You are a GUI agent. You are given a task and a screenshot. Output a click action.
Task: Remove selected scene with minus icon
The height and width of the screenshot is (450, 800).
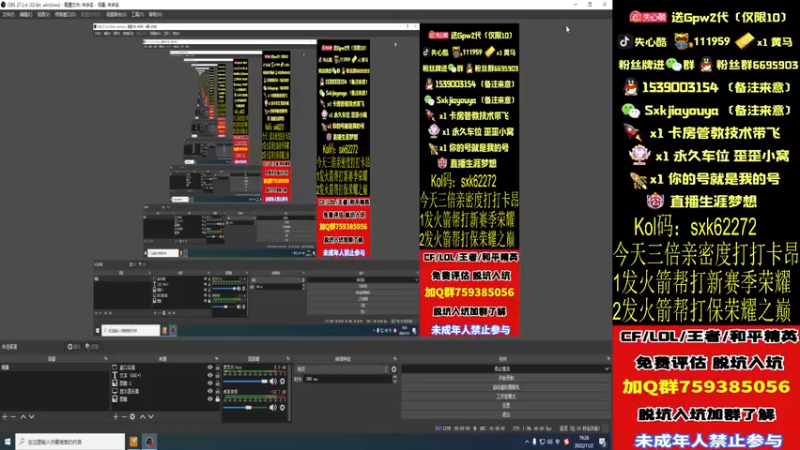[13, 417]
